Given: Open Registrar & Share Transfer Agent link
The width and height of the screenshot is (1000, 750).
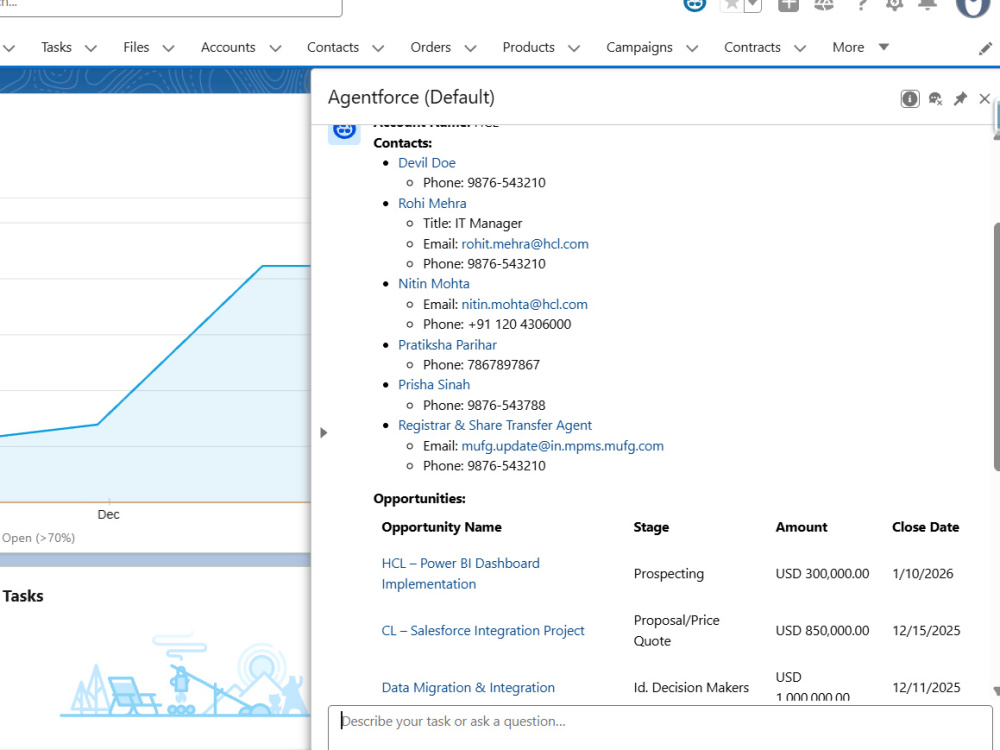Looking at the screenshot, I should pos(495,425).
